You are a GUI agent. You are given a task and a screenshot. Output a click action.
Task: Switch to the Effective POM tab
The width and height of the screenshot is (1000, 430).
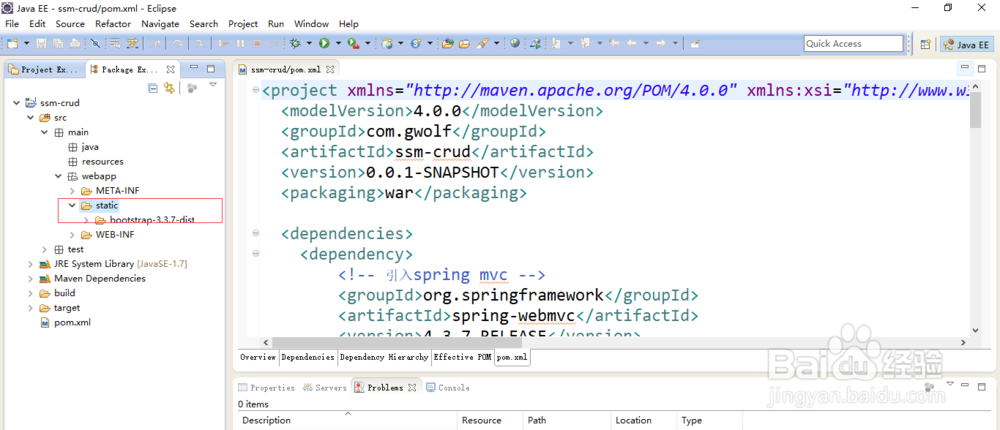[463, 358]
